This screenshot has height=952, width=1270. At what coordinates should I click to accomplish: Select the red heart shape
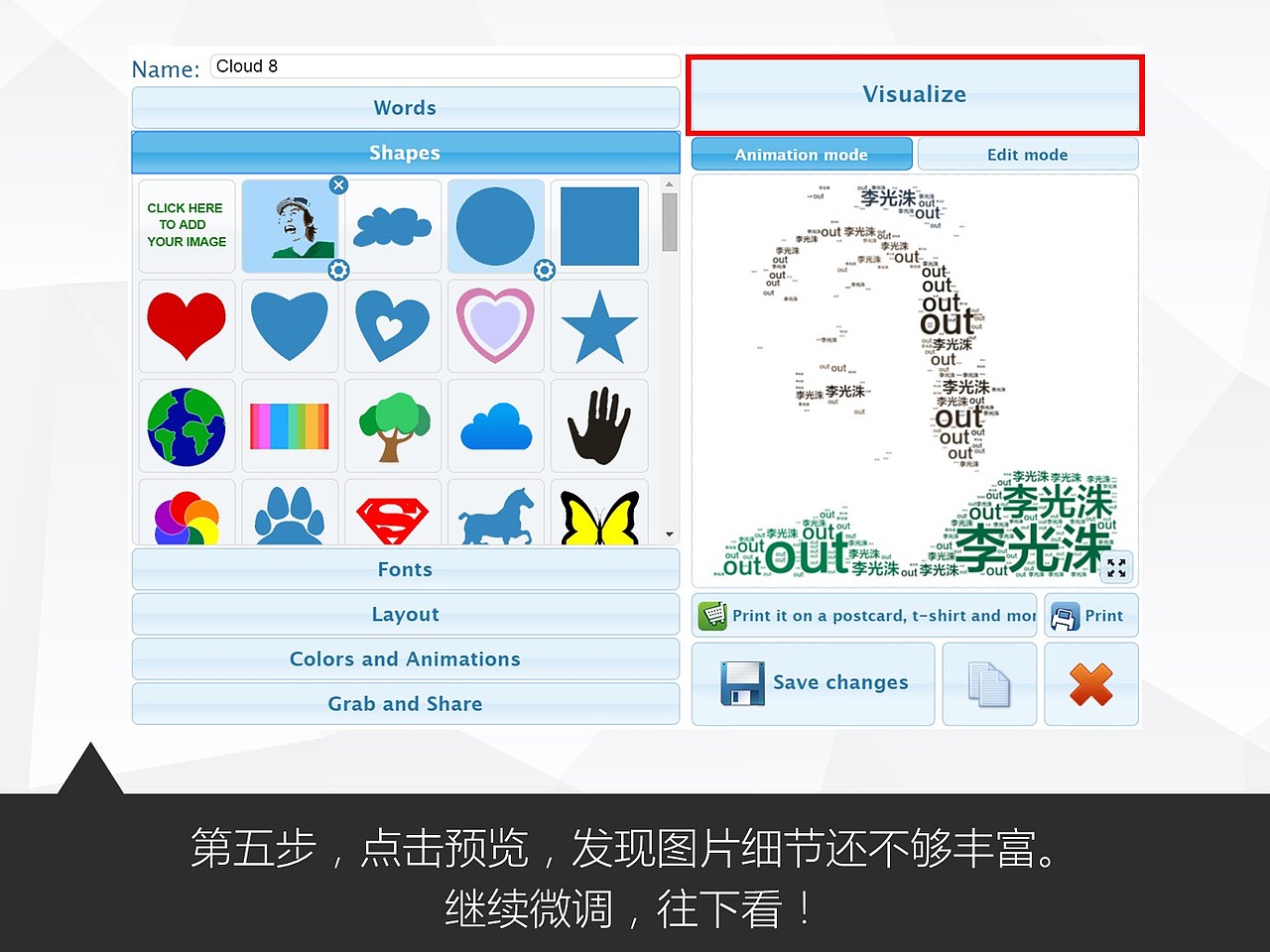tap(187, 326)
